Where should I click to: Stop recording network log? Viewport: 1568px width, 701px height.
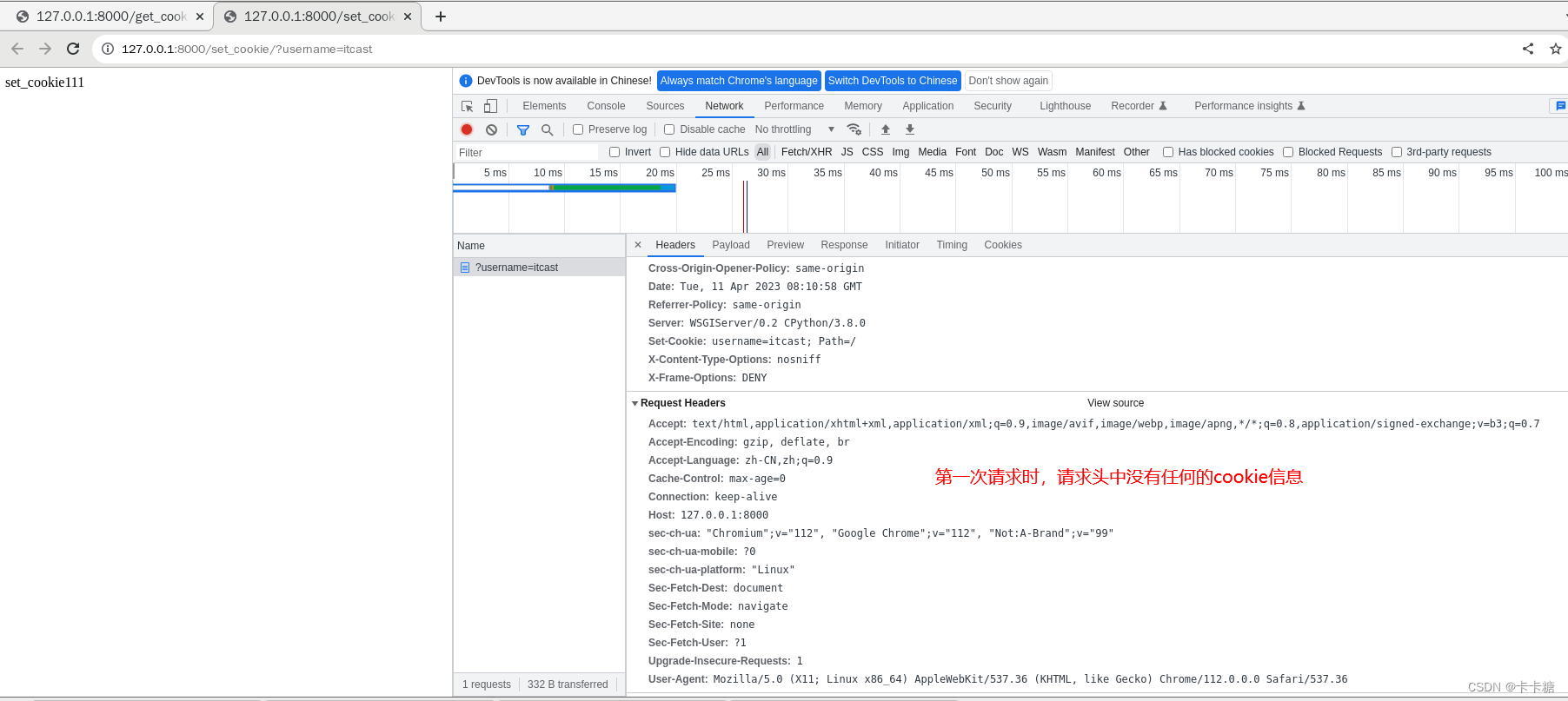467,129
